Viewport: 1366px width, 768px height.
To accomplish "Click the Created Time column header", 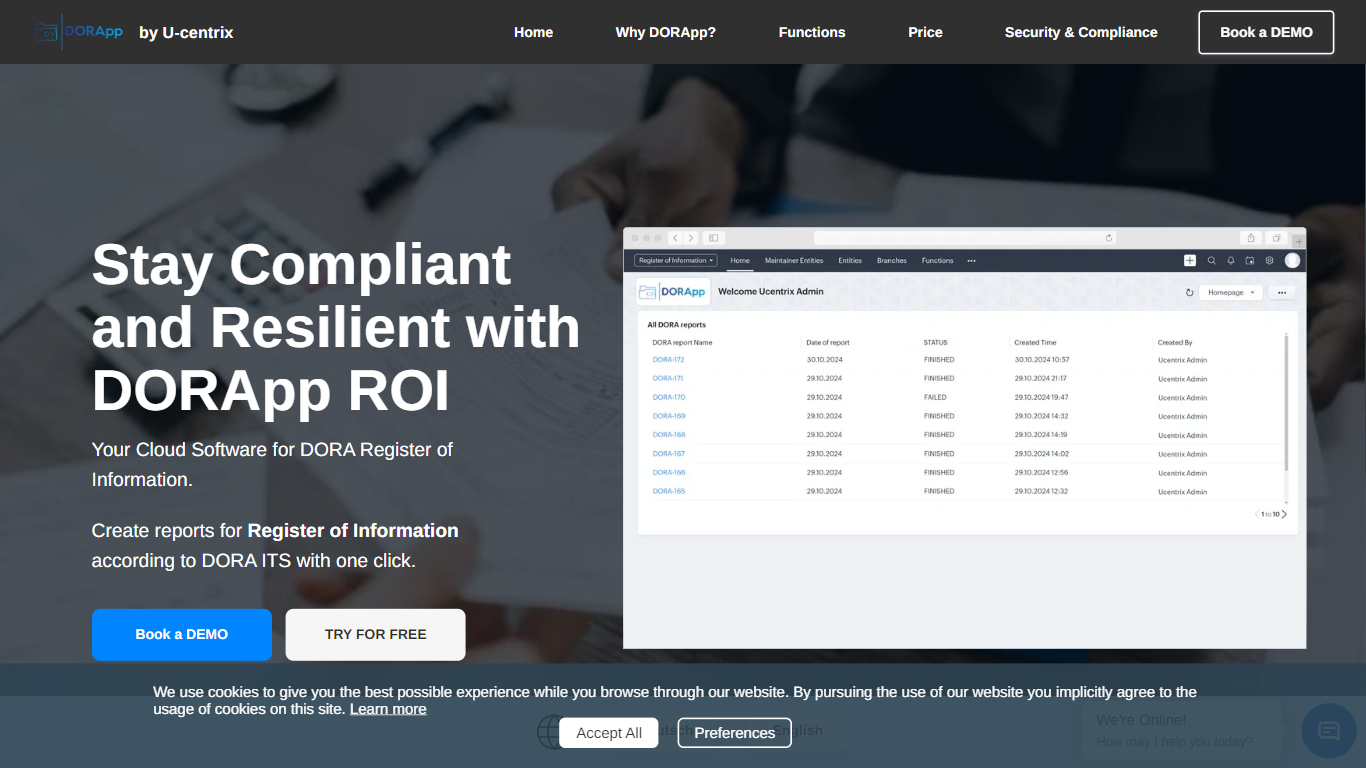I will tap(1035, 343).
